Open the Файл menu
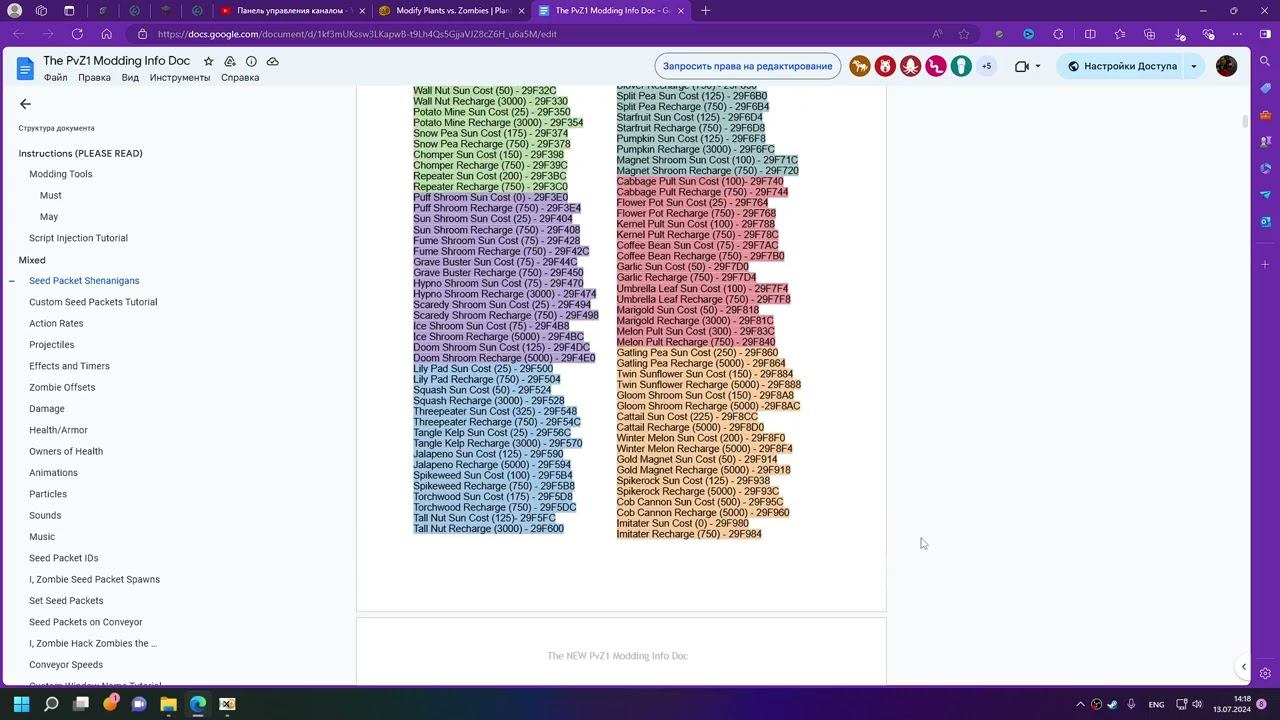Screen dimensions: 1280x720 pos(55,78)
